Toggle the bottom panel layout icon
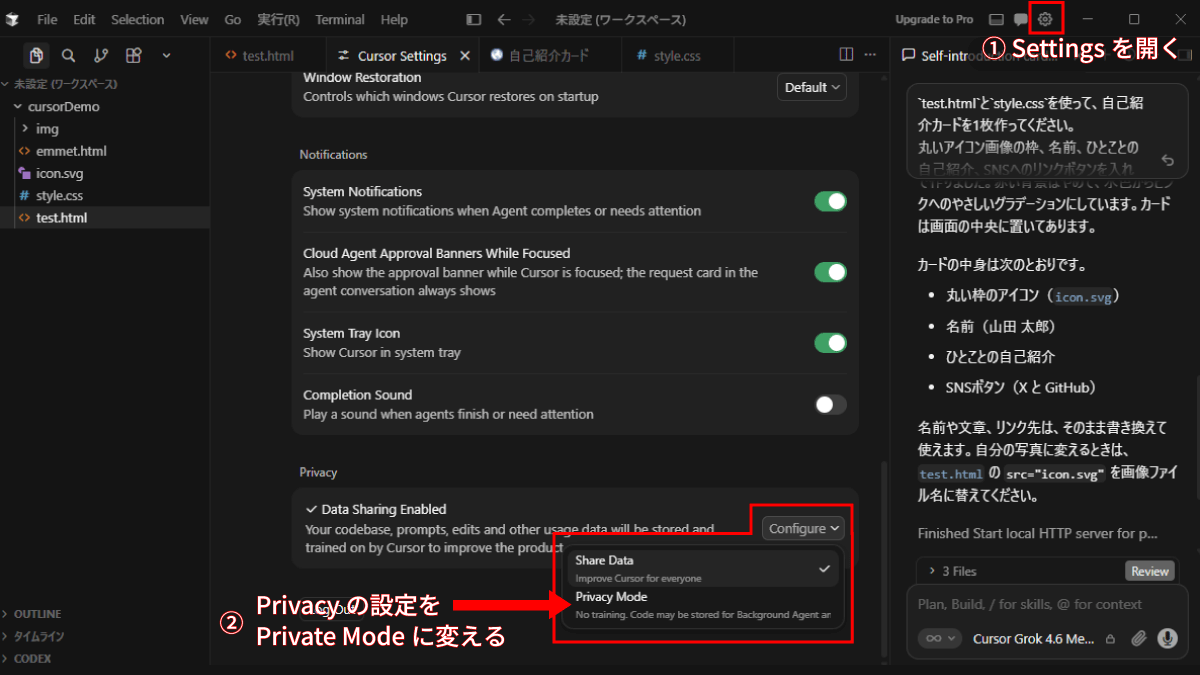 click(996, 19)
